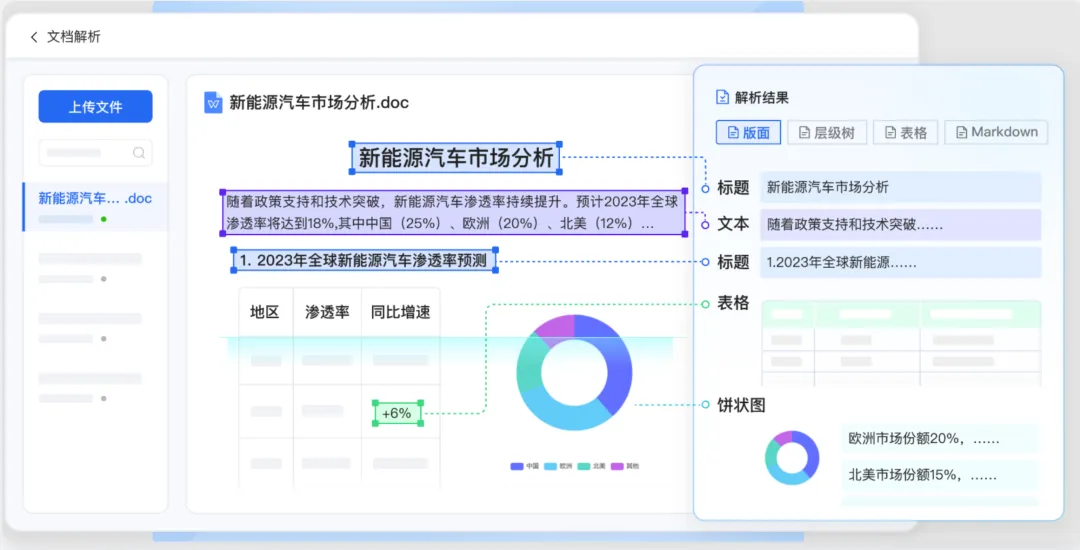This screenshot has width=1080, height=550.
Task: Select the highlighted title block 新能源汽车市场分析
Action: click(x=455, y=158)
